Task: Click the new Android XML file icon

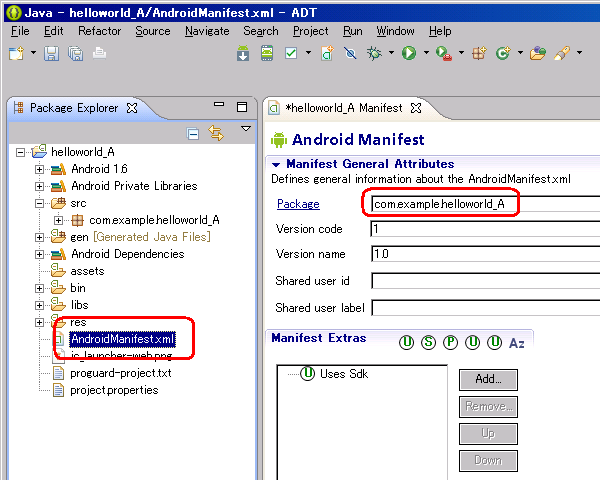Action: [x=327, y=53]
